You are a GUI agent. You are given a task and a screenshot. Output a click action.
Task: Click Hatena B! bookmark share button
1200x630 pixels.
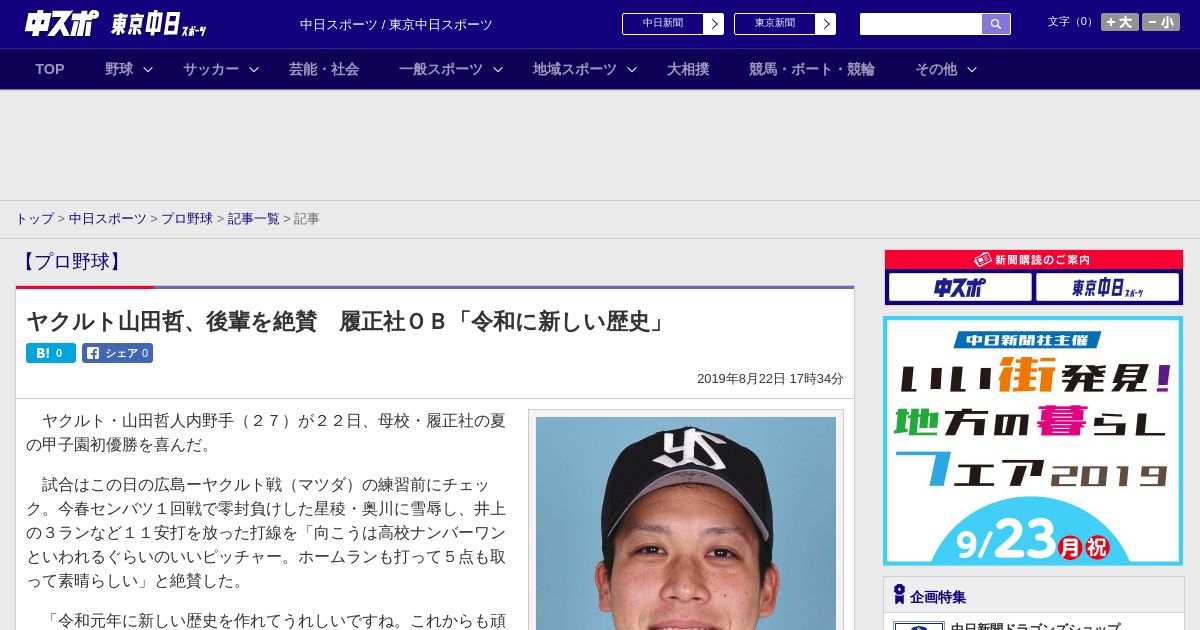[51, 353]
